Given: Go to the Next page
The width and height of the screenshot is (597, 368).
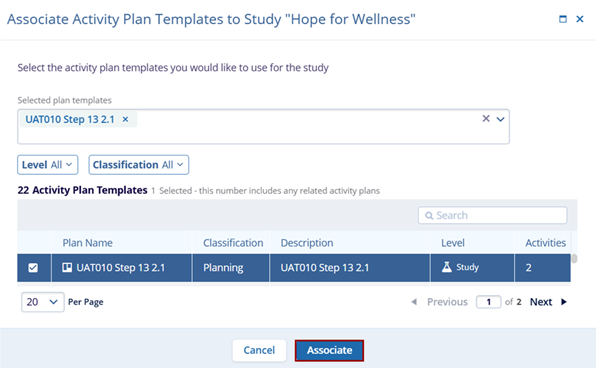Looking at the screenshot, I should [x=541, y=302].
